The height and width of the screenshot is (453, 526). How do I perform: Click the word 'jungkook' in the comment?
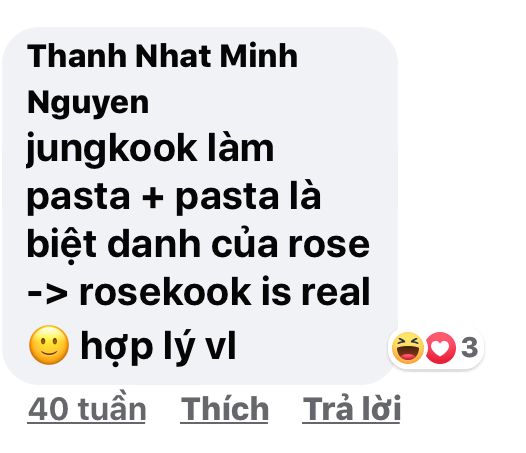111,150
